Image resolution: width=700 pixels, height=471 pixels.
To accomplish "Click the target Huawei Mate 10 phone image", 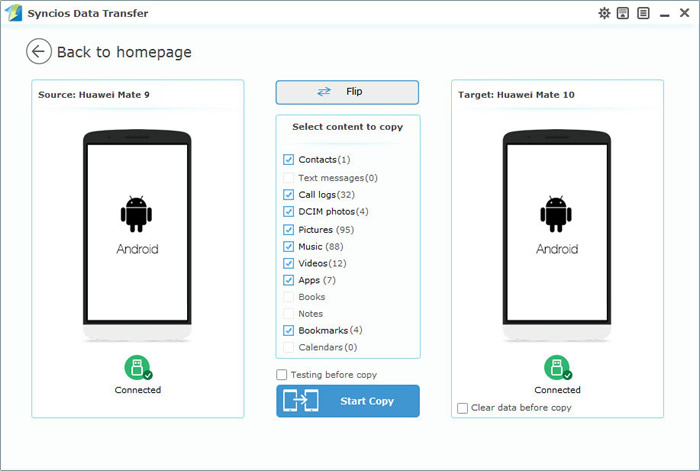I will coord(557,236).
